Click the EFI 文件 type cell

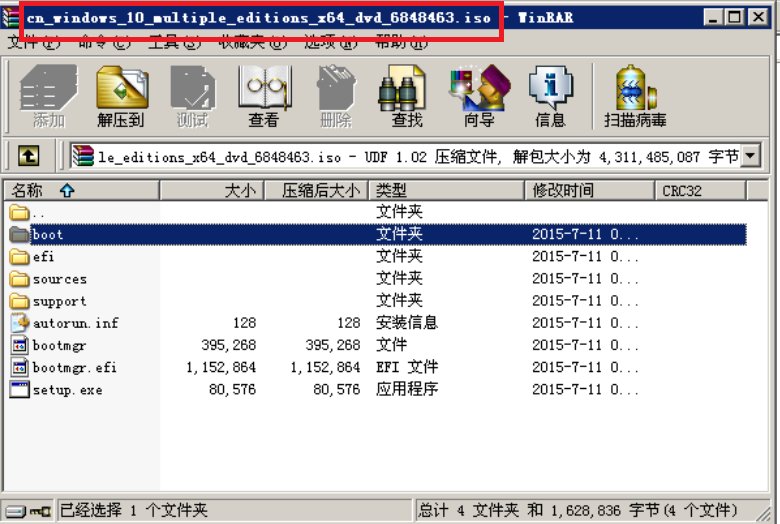click(x=407, y=367)
